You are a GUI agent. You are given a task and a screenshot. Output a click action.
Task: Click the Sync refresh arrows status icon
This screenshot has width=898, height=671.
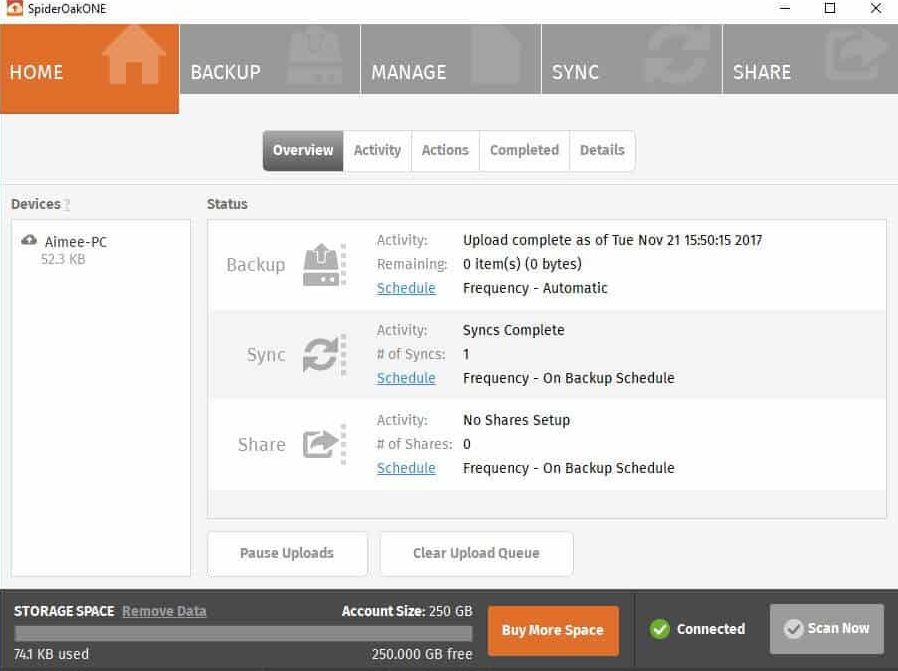(x=320, y=353)
